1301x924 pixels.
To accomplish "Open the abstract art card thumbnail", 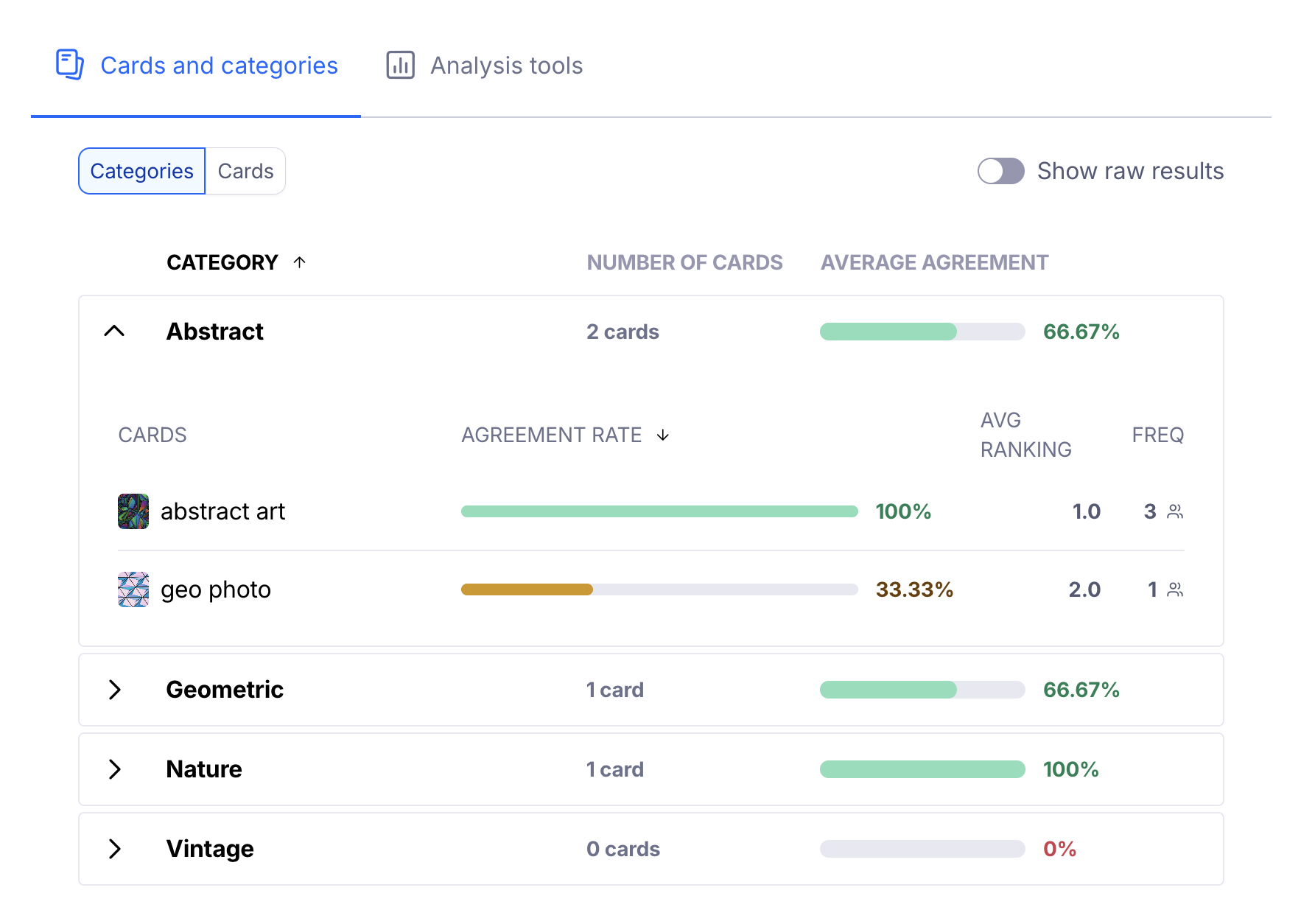I will [133, 511].
